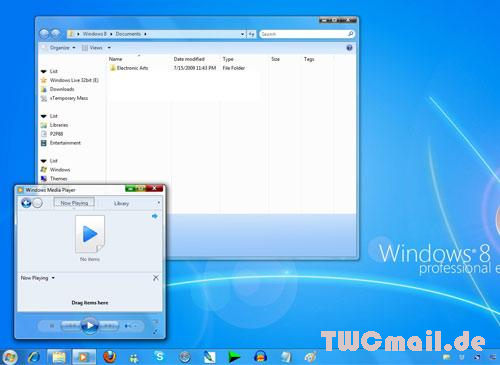Expand the Now Playing list dropdown arrow
The height and width of the screenshot is (365, 500).
(53, 278)
